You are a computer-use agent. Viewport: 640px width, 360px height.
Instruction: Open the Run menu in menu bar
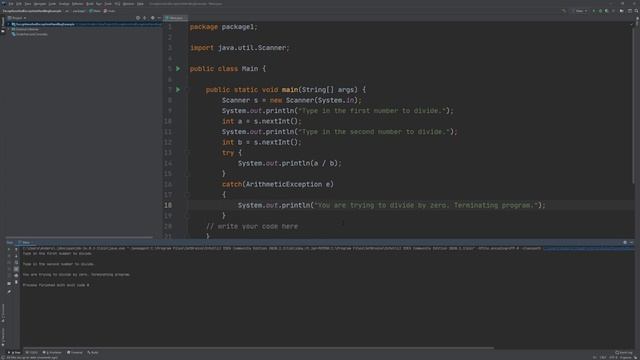98,4
